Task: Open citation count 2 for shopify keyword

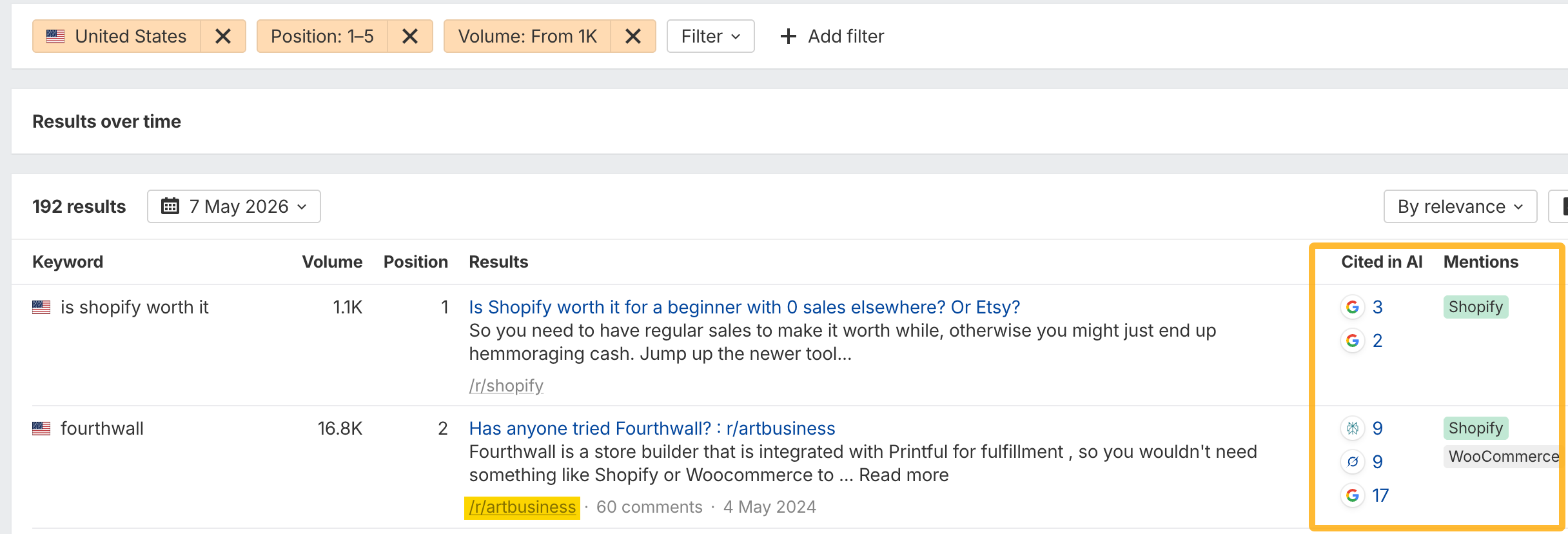Action: (x=1378, y=341)
